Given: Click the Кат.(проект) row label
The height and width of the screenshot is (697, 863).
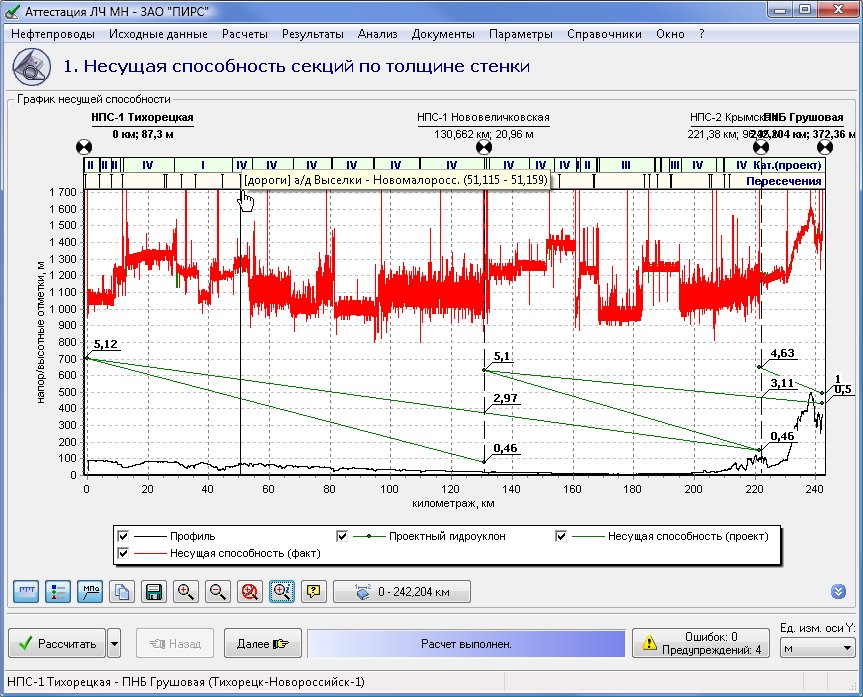Looking at the screenshot, I should point(788,165).
